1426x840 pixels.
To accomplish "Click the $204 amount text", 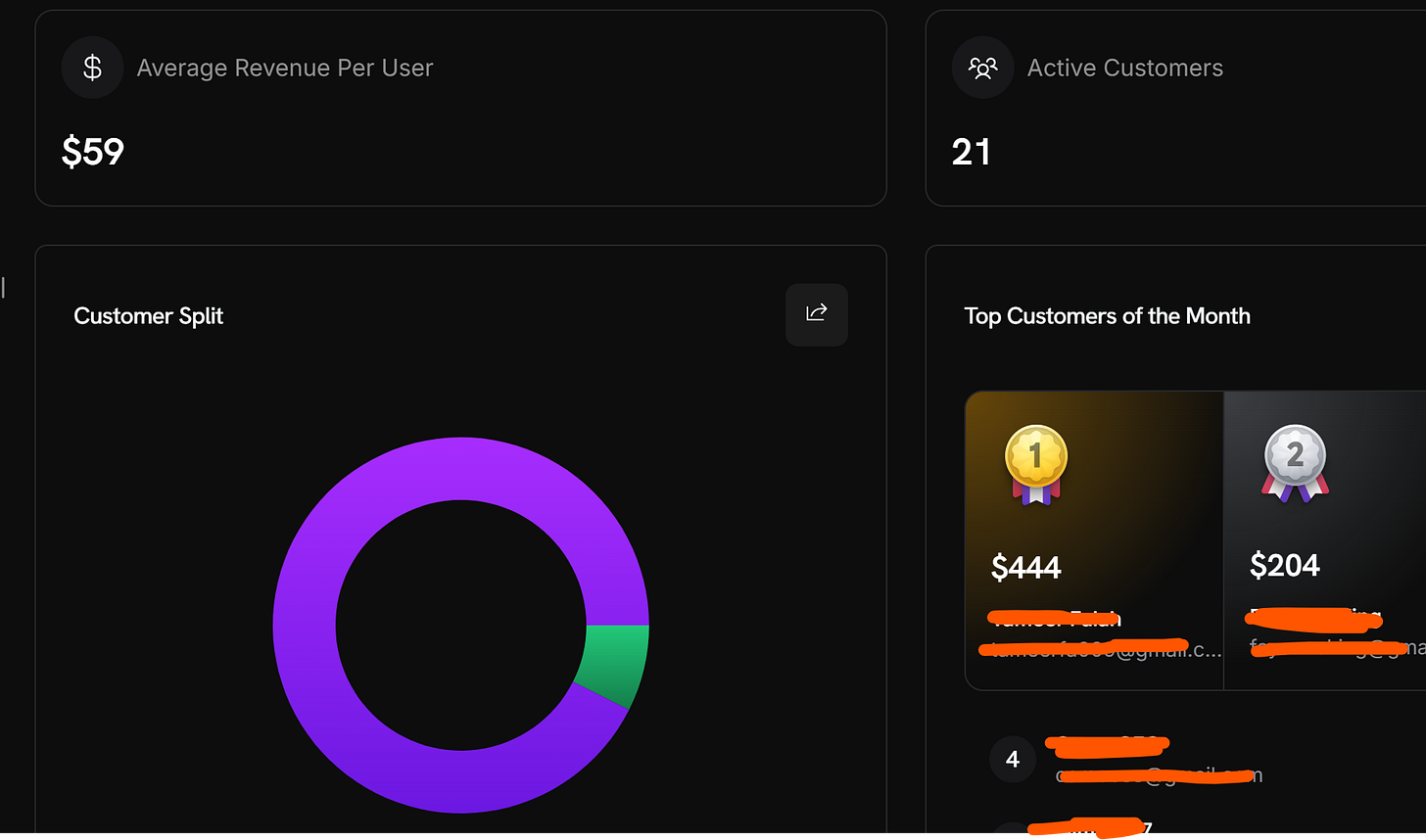I will tap(1285, 565).
